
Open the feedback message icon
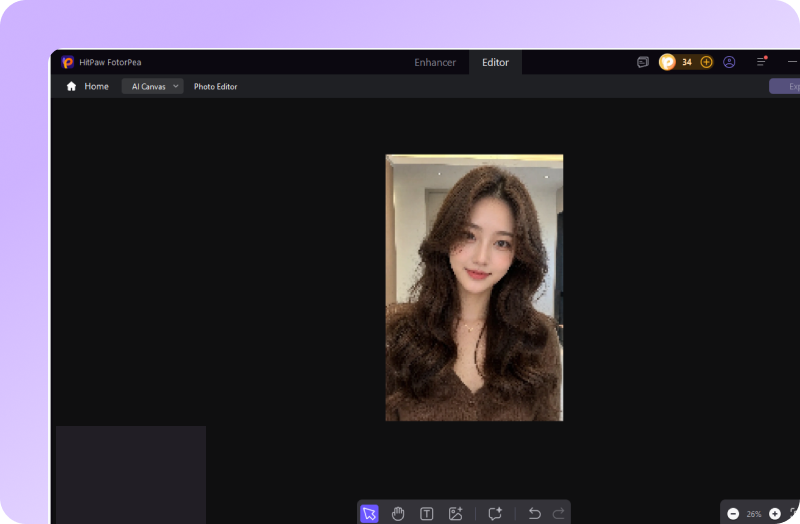tap(643, 62)
